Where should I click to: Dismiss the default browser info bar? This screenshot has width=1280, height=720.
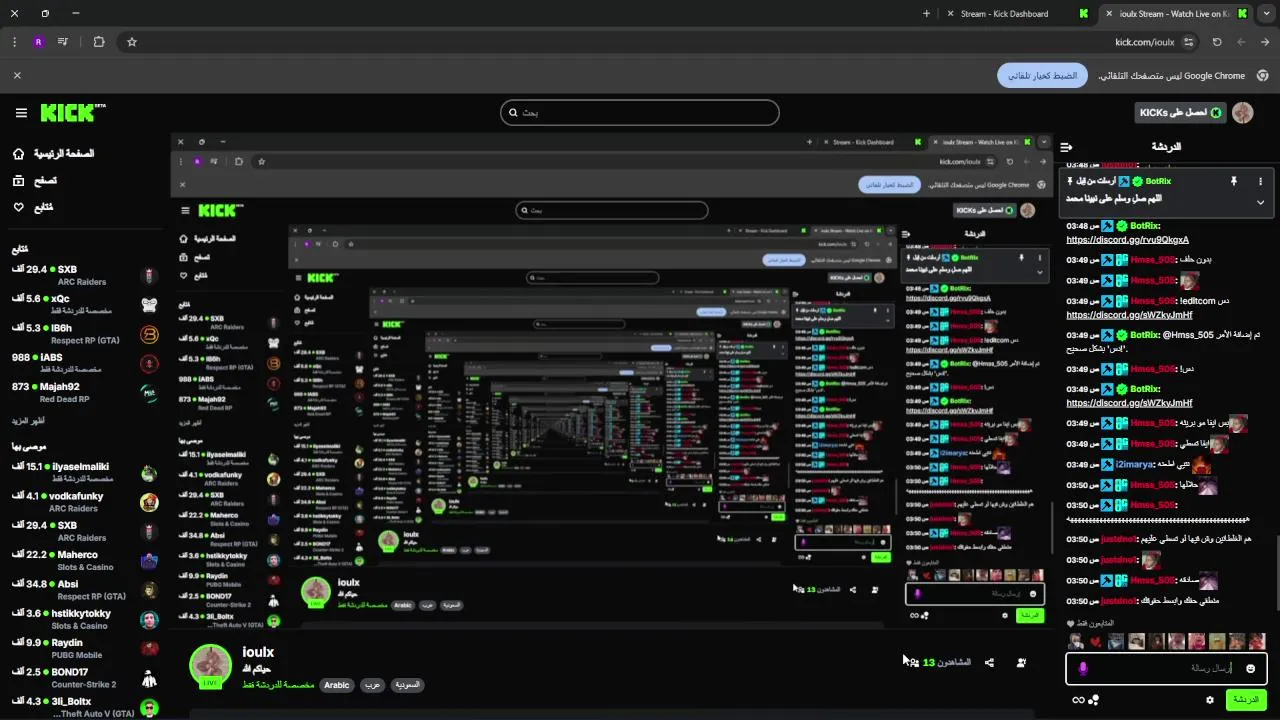(x=17, y=75)
